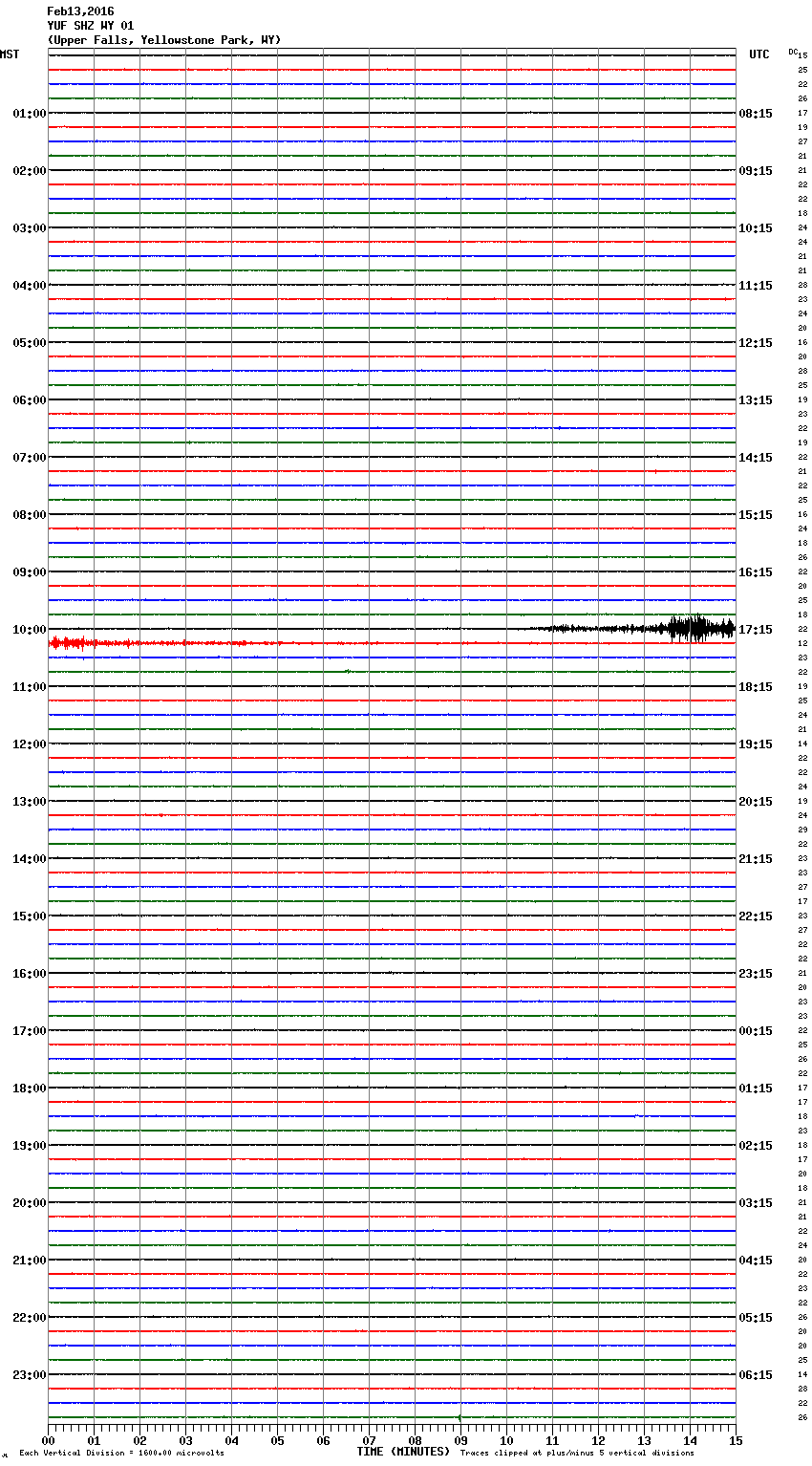
Task: Click the 17:15 UTC label
Action: [x=756, y=630]
